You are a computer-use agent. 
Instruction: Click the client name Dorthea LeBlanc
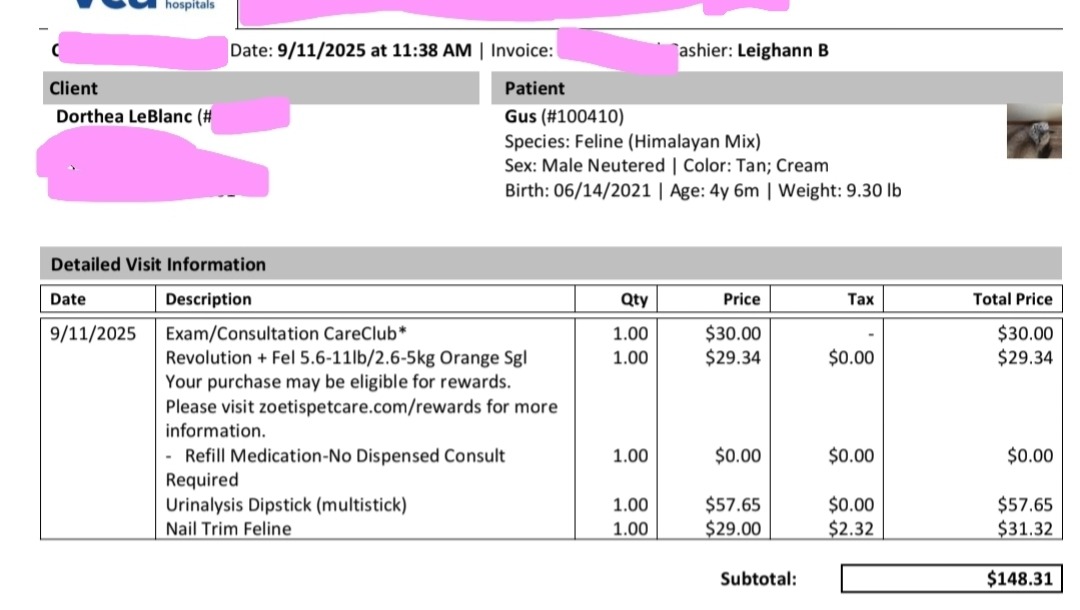point(124,116)
